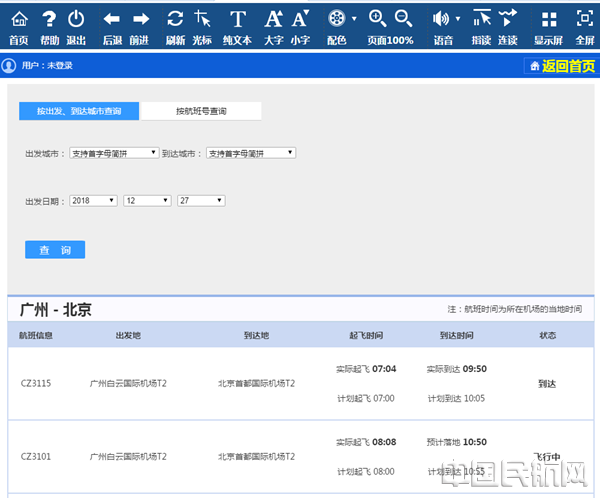
Task: Toggle 全屏 fullscreen mode
Action: coord(584,20)
